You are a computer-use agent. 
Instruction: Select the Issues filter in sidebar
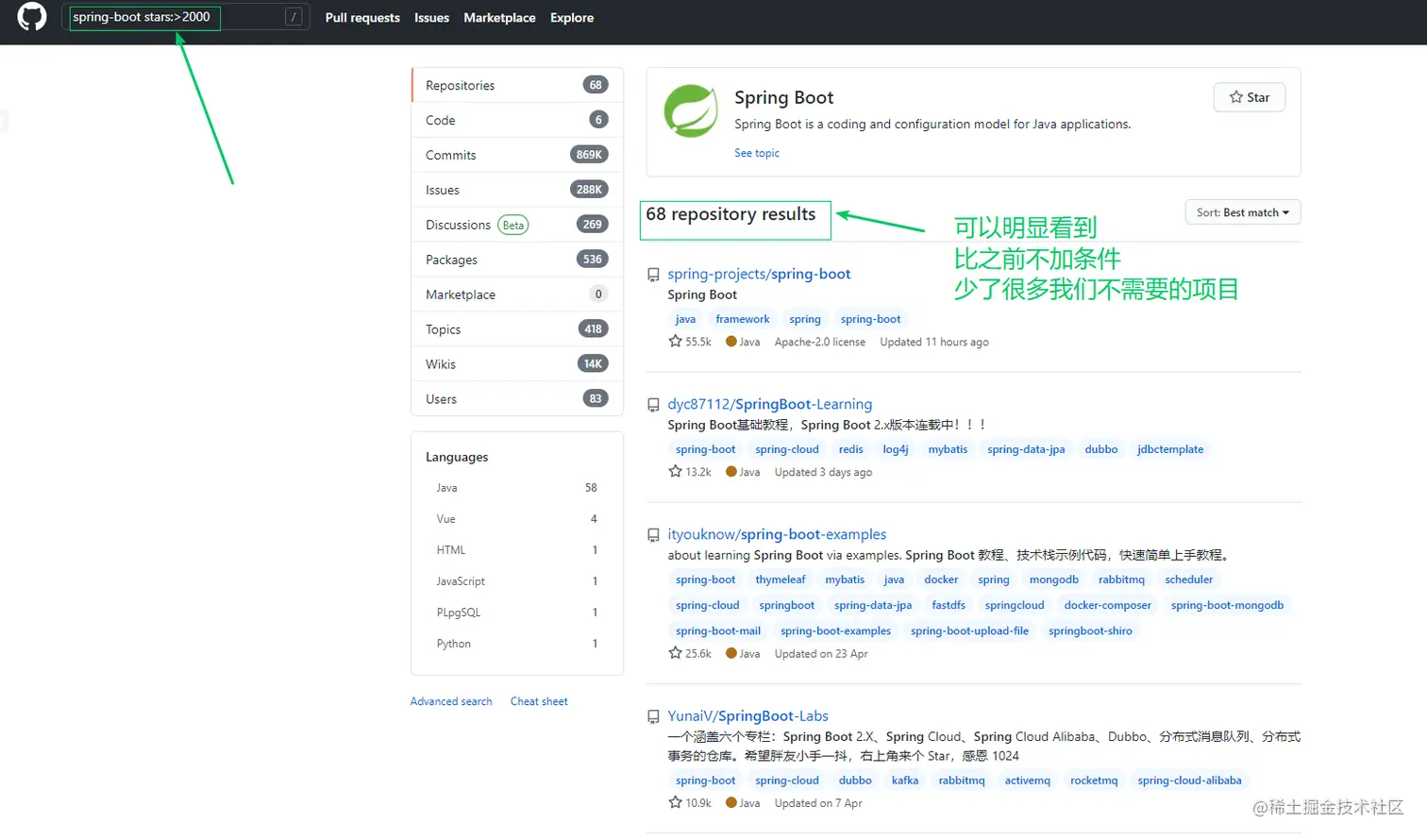(x=517, y=190)
